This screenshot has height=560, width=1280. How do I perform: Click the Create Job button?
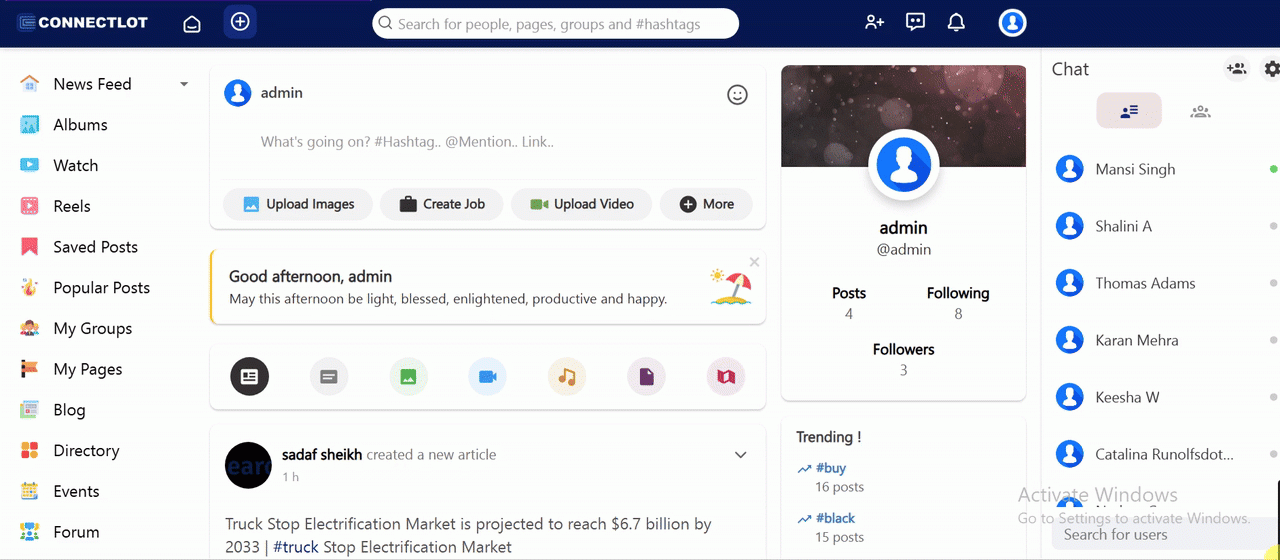coord(441,204)
